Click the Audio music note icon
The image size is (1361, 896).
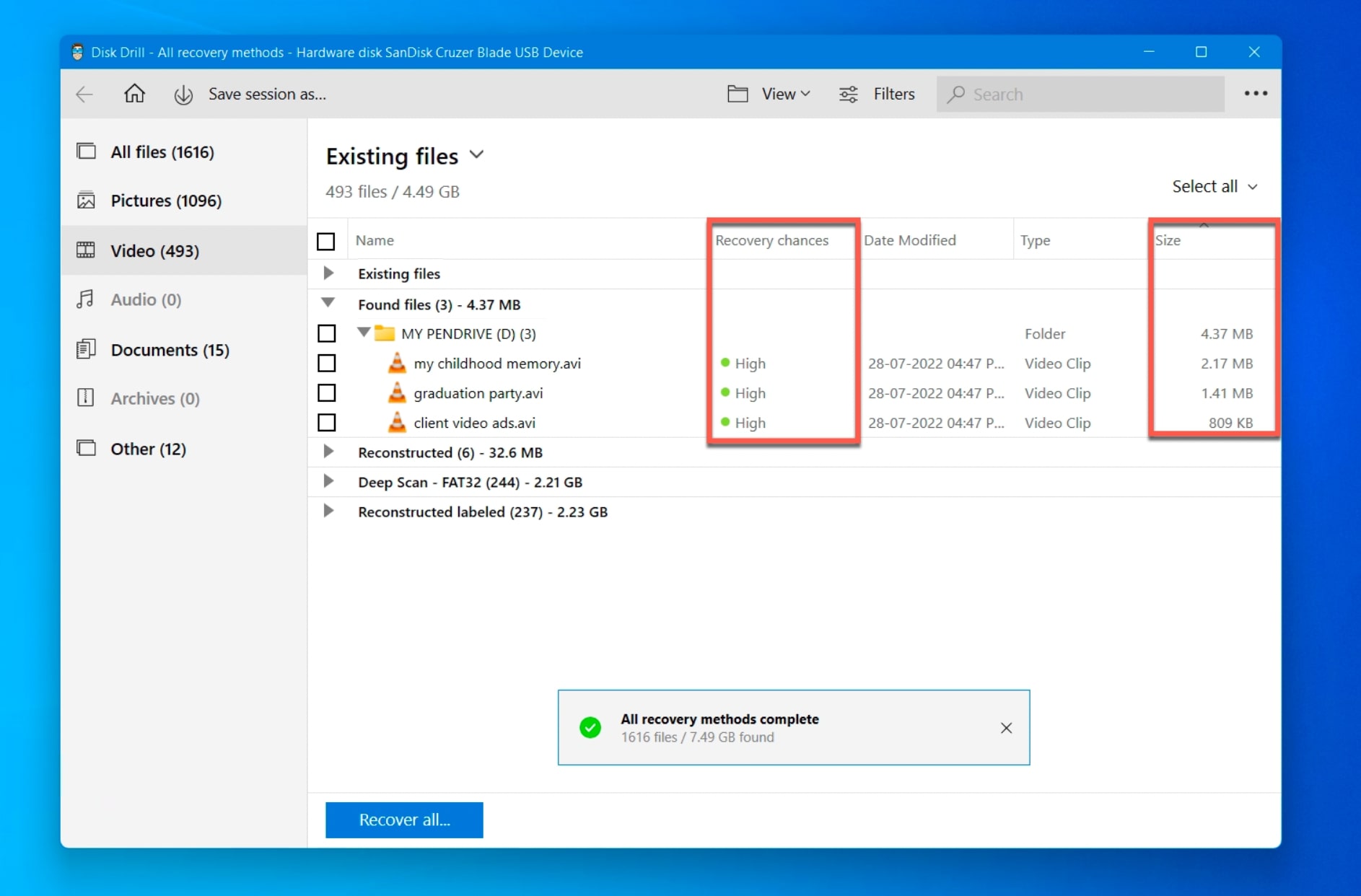coord(86,299)
